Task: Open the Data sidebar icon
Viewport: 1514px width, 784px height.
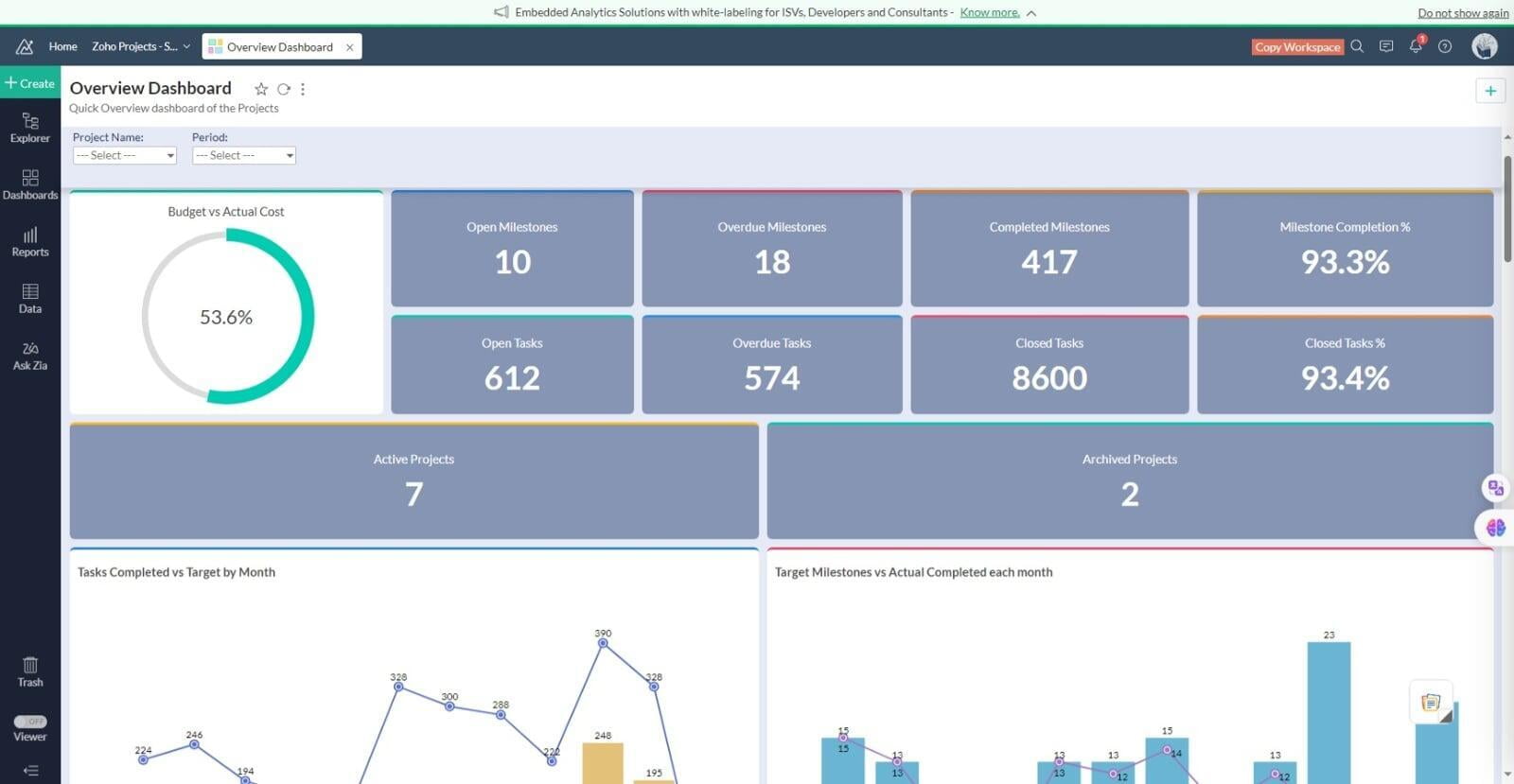Action: click(x=30, y=298)
